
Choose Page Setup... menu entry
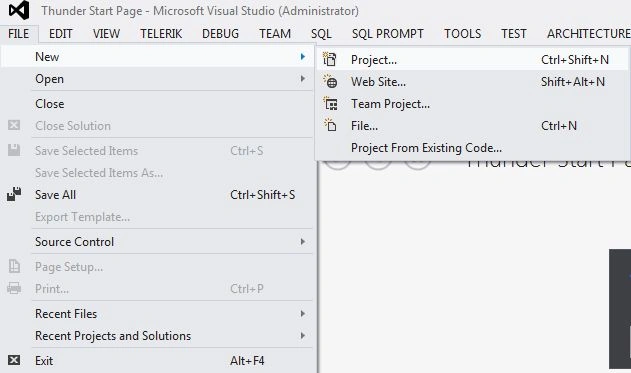(x=157, y=267)
